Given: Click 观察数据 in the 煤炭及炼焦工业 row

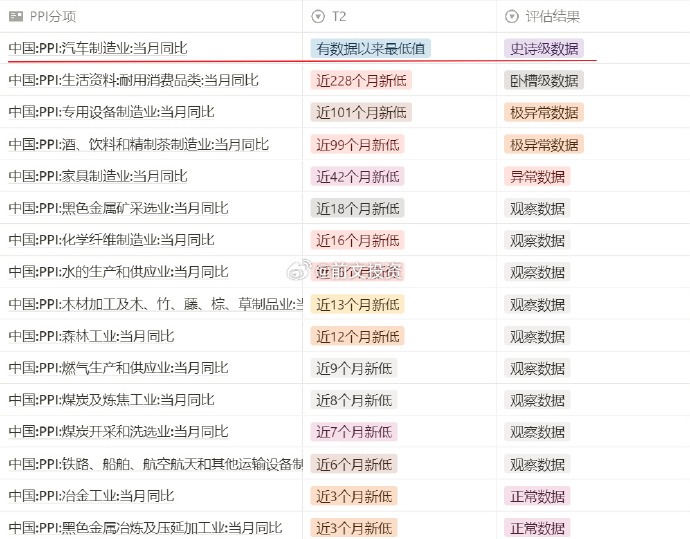Looking at the screenshot, I should tap(537, 400).
